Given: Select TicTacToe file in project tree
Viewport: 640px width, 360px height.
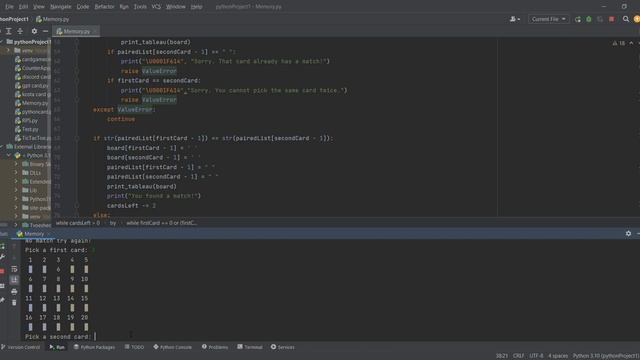Looking at the screenshot, I should point(32,138).
